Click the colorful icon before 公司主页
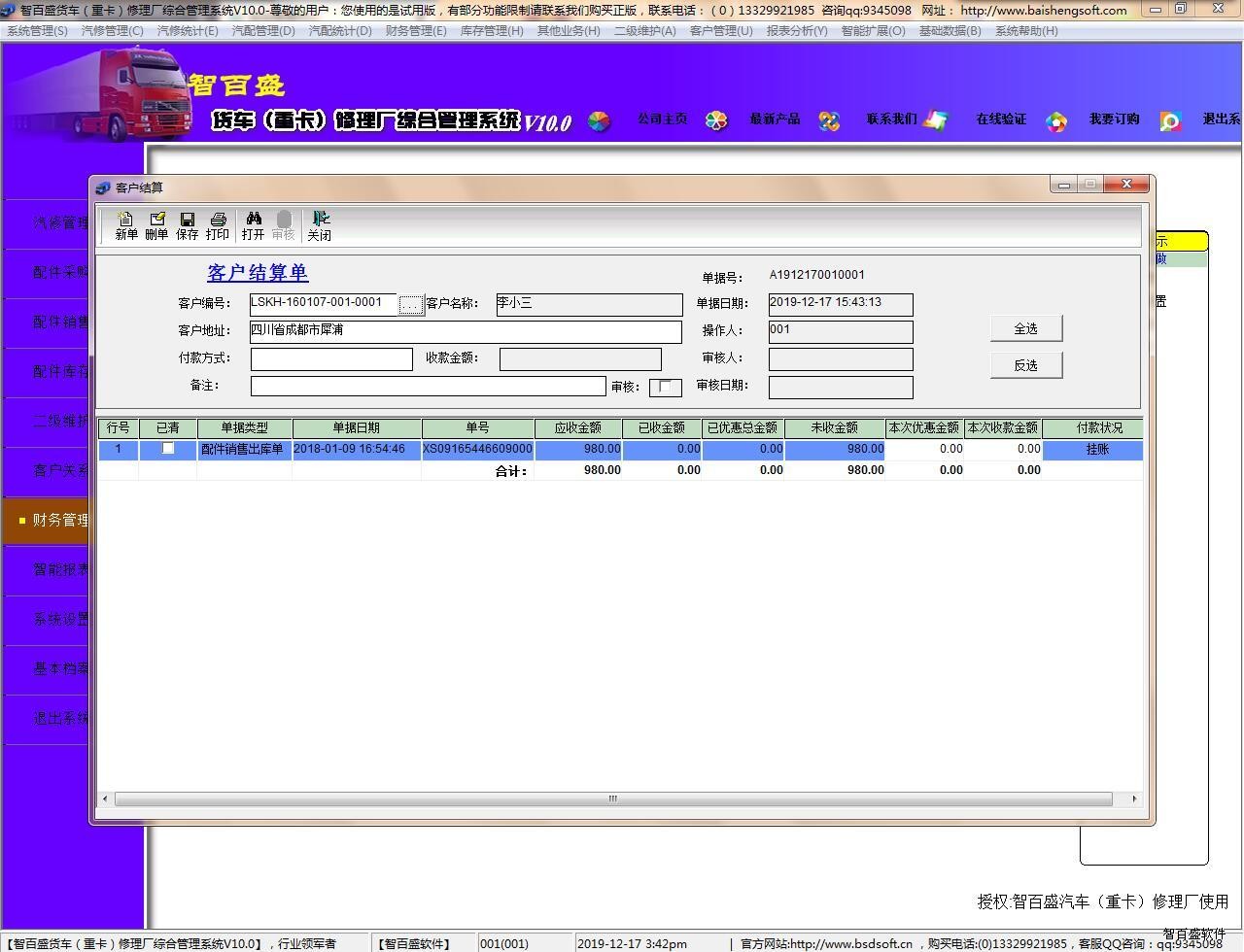 (x=600, y=121)
